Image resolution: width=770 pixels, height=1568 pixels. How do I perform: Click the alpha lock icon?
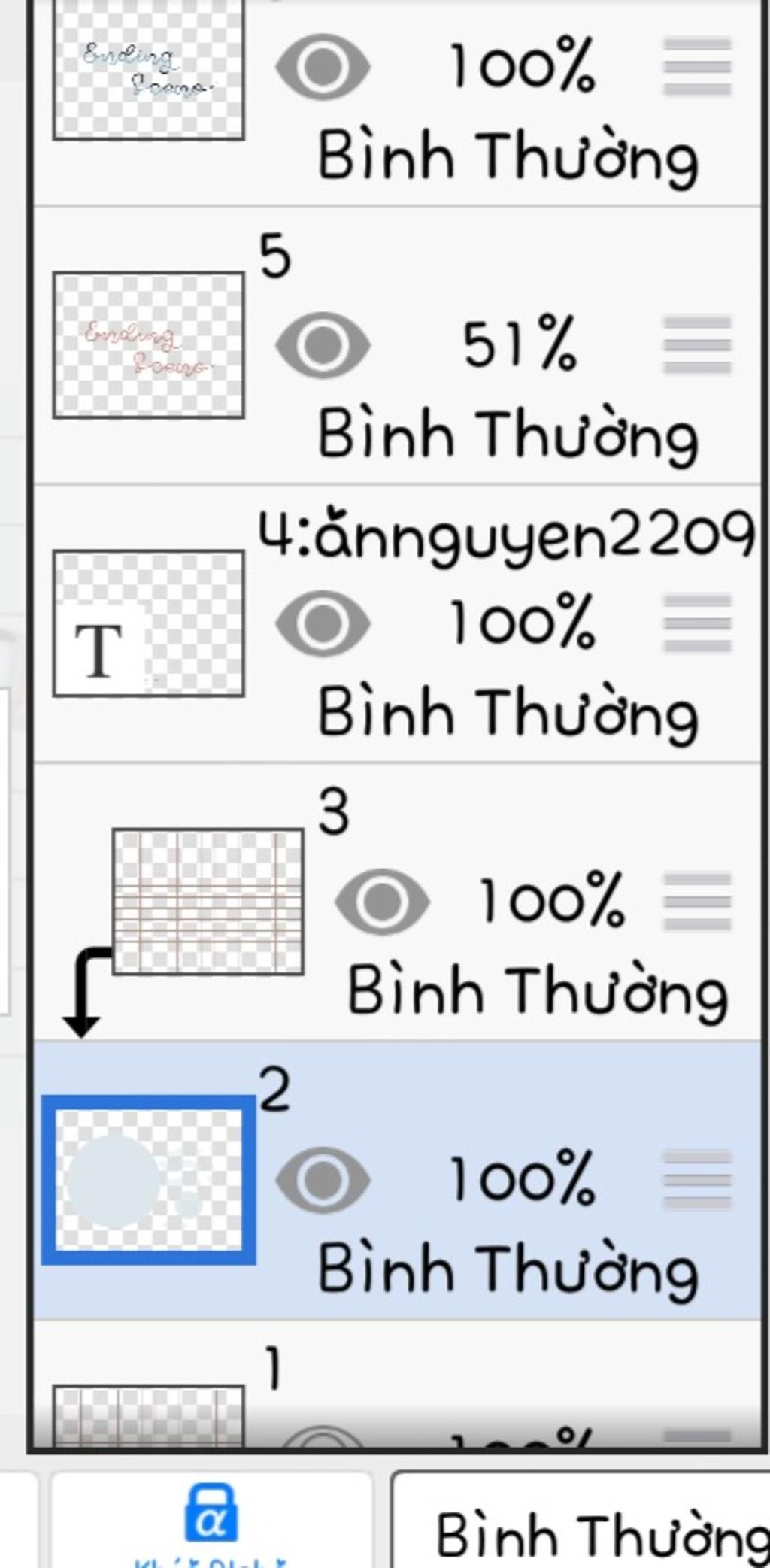pos(211,1513)
